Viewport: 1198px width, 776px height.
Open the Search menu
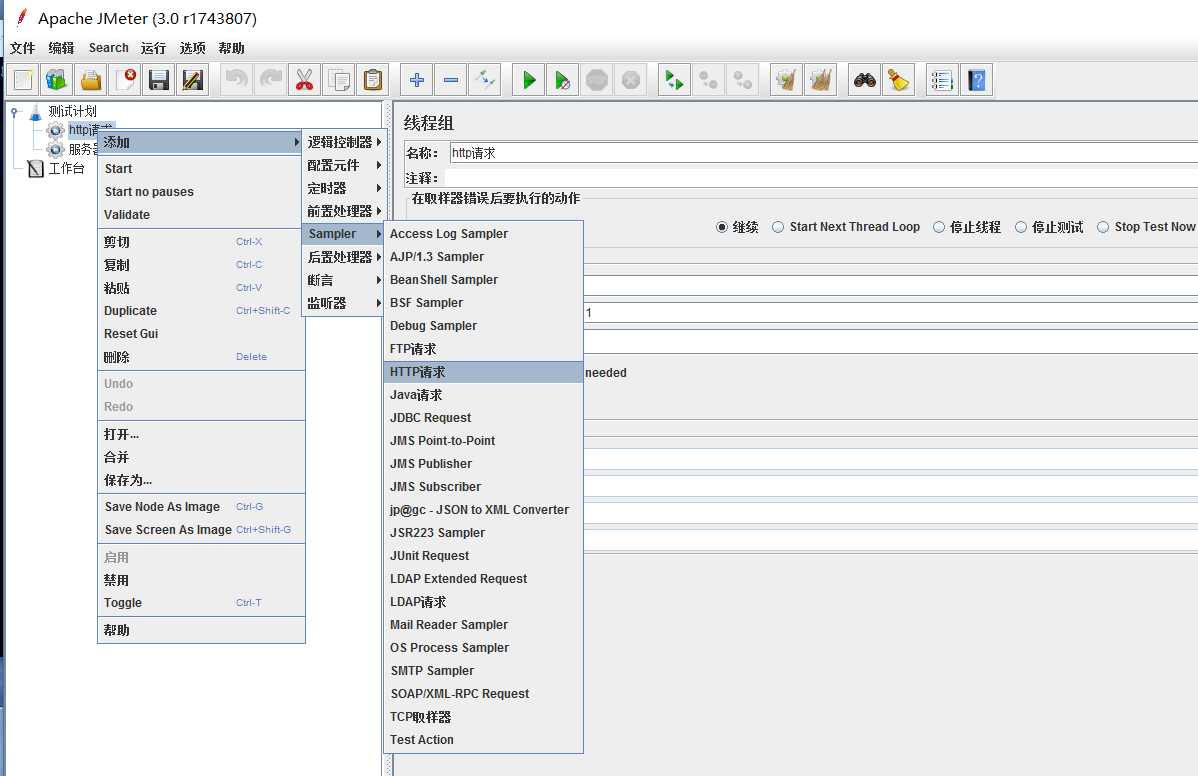point(108,48)
